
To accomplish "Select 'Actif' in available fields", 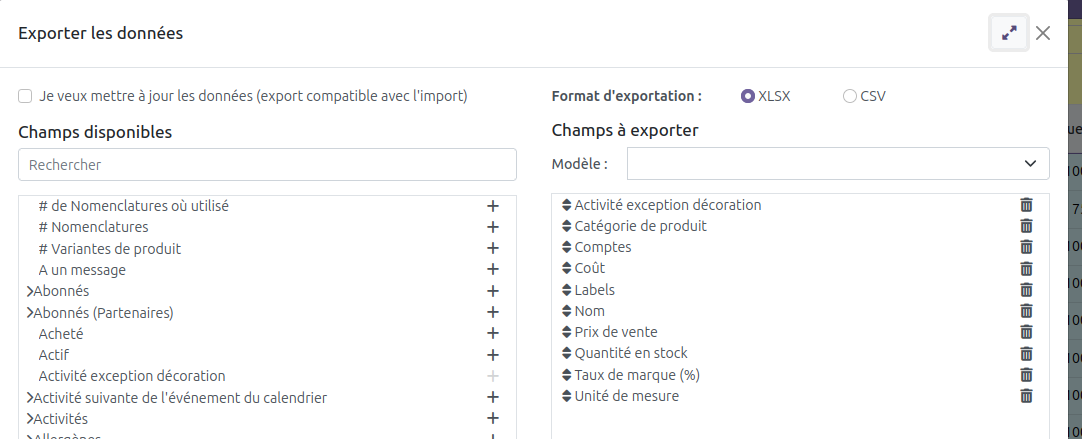I will [53, 355].
